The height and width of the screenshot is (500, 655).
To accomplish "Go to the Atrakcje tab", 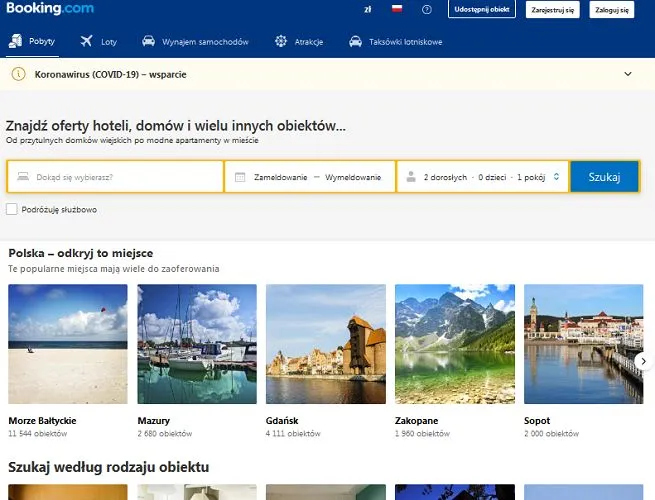I will tap(299, 41).
